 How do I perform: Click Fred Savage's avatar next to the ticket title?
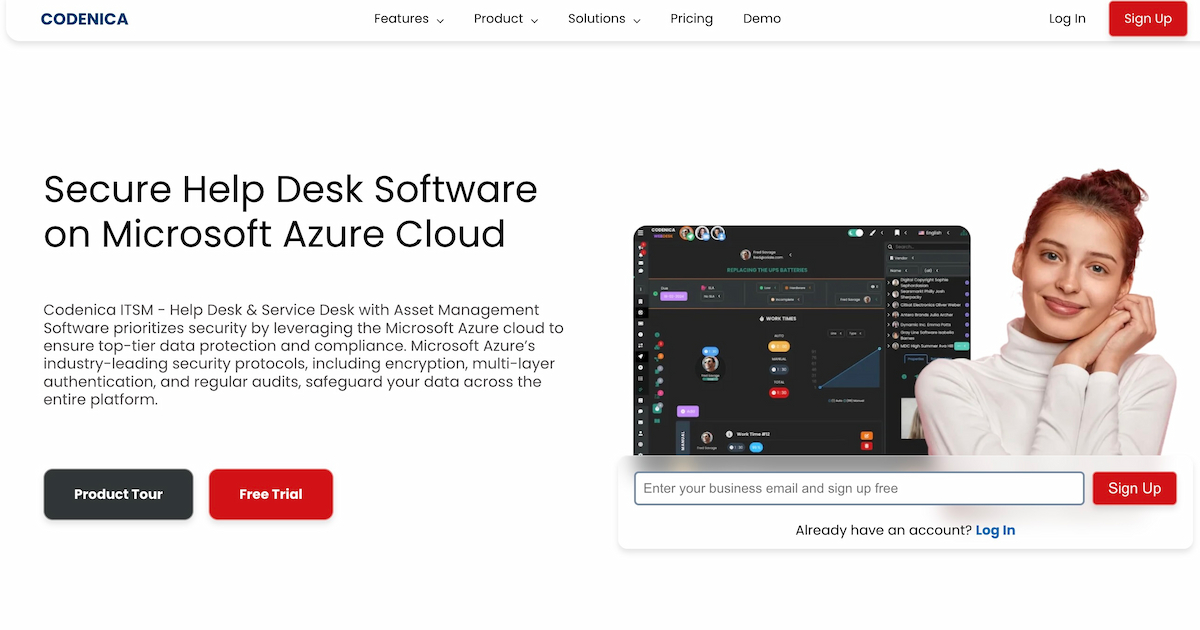point(745,254)
